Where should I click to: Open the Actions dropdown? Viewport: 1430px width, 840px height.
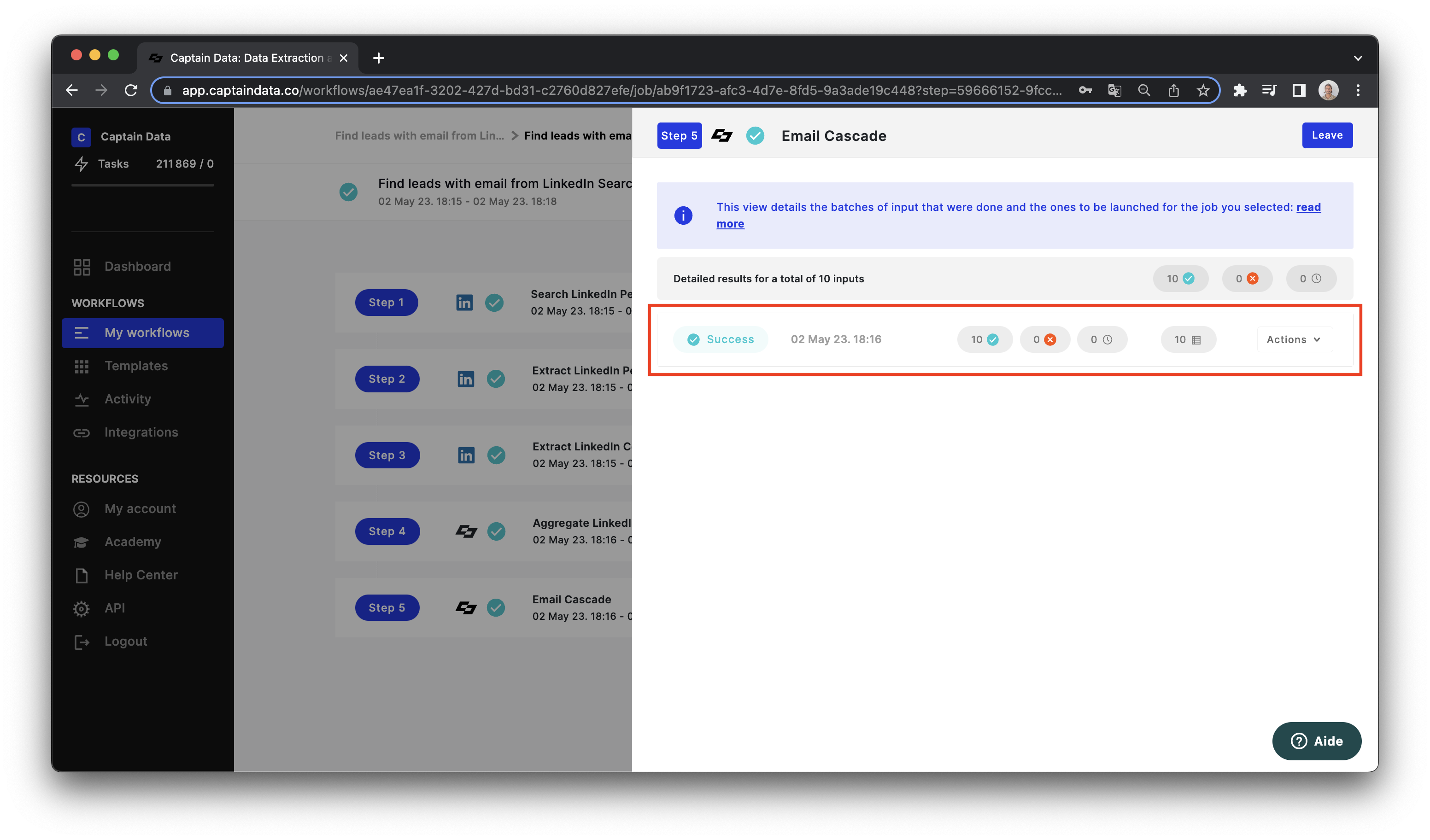click(x=1295, y=339)
